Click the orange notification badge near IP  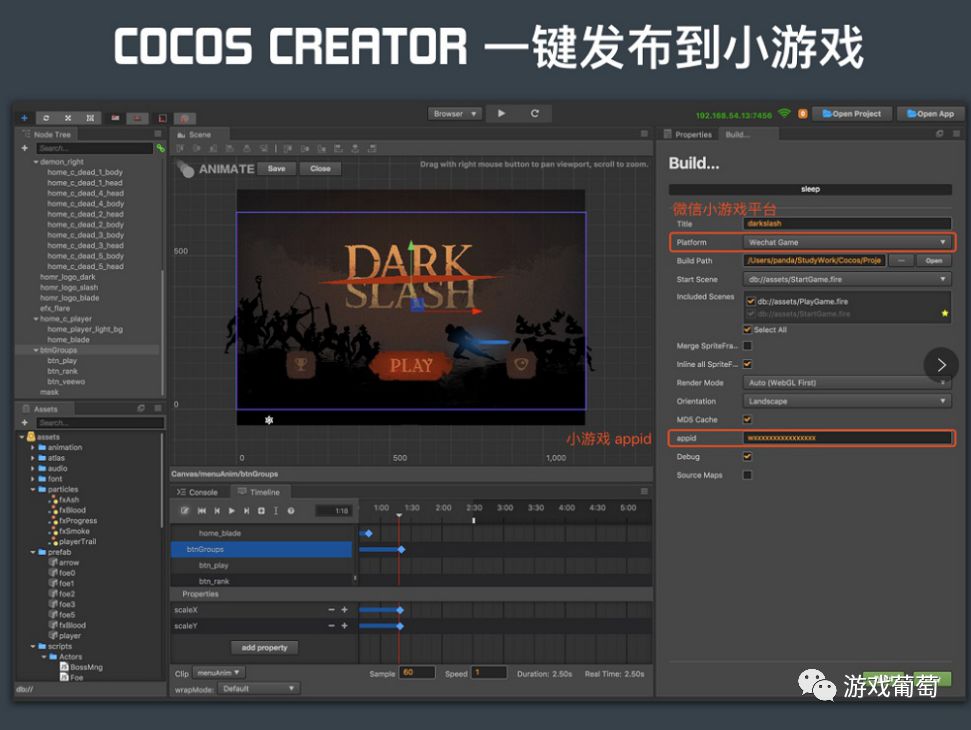click(x=803, y=113)
